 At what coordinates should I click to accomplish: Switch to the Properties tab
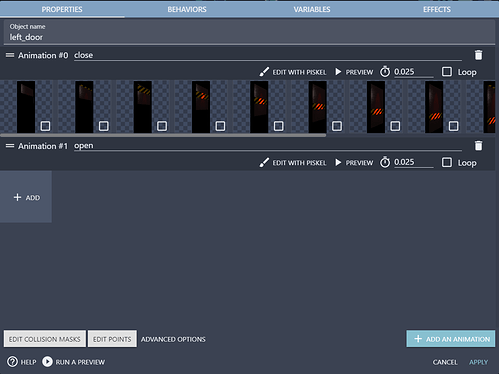62,9
